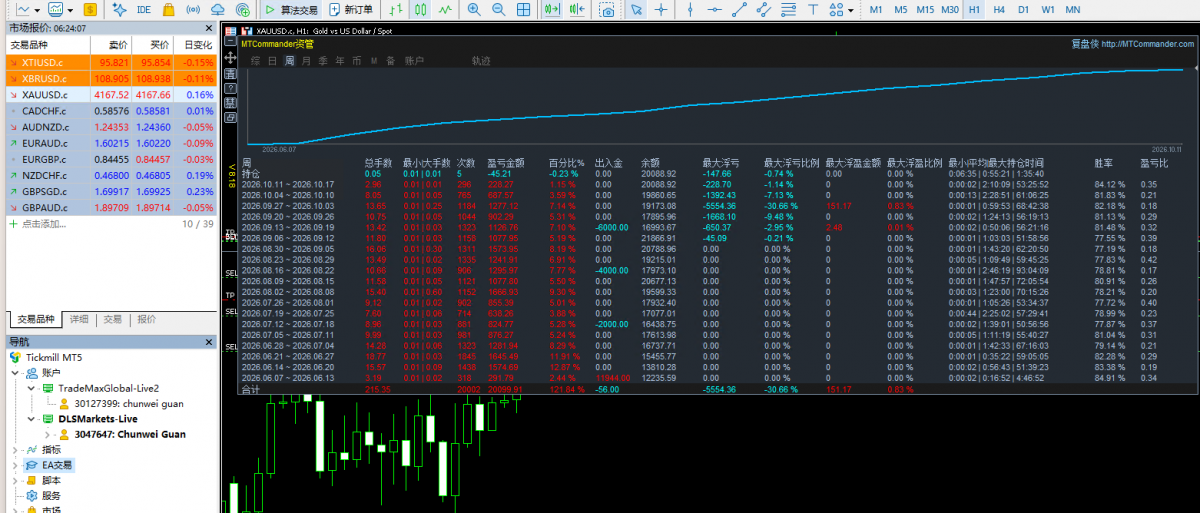Switch timeframe to M1
The width and height of the screenshot is (1200, 513).
tap(876, 9)
